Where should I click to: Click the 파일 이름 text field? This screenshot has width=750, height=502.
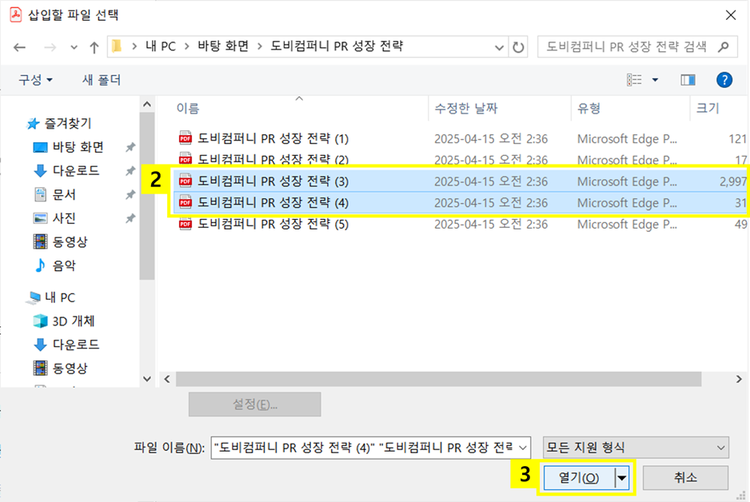(x=364, y=447)
